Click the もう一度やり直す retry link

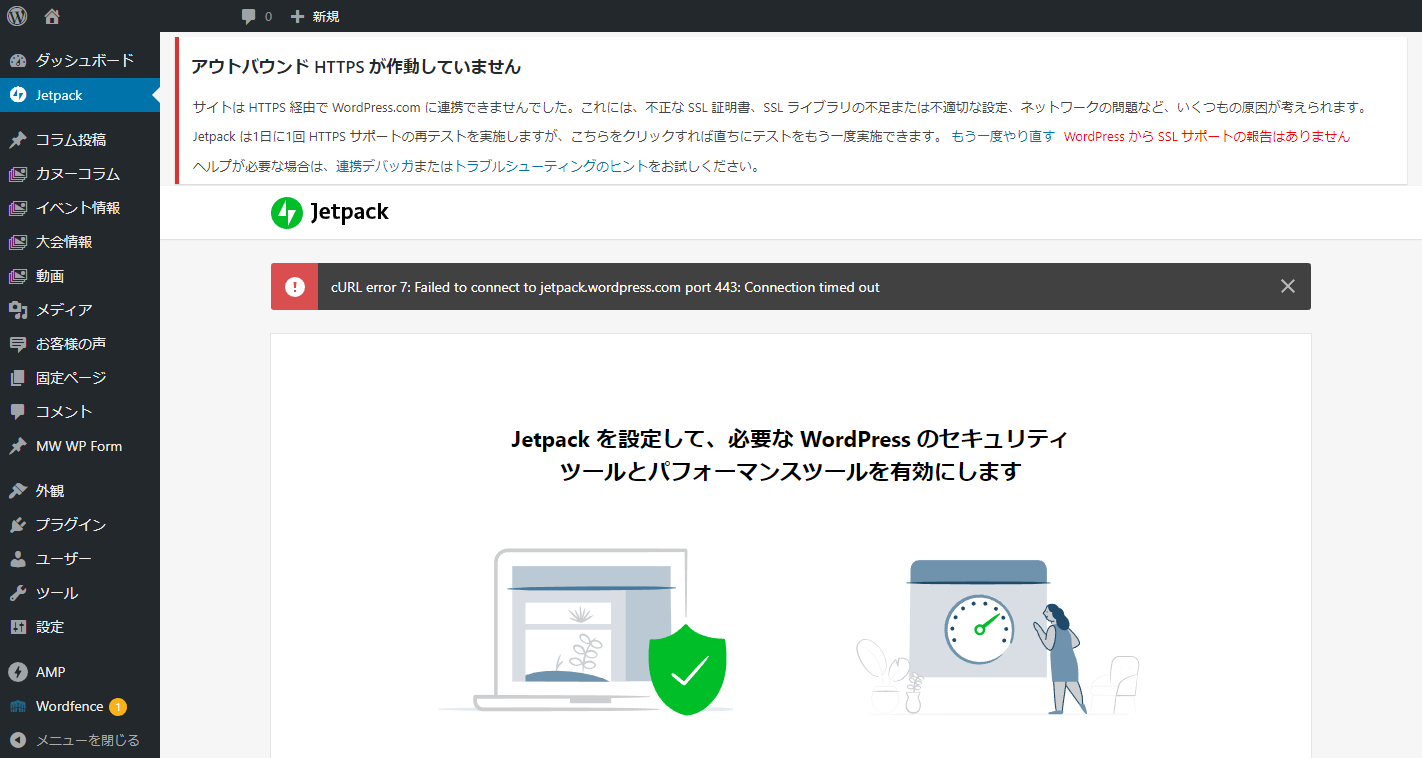1002,136
